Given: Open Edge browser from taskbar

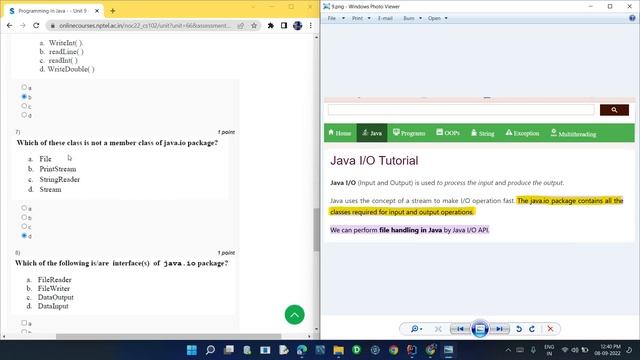Looking at the screenshot, I should [302, 350].
